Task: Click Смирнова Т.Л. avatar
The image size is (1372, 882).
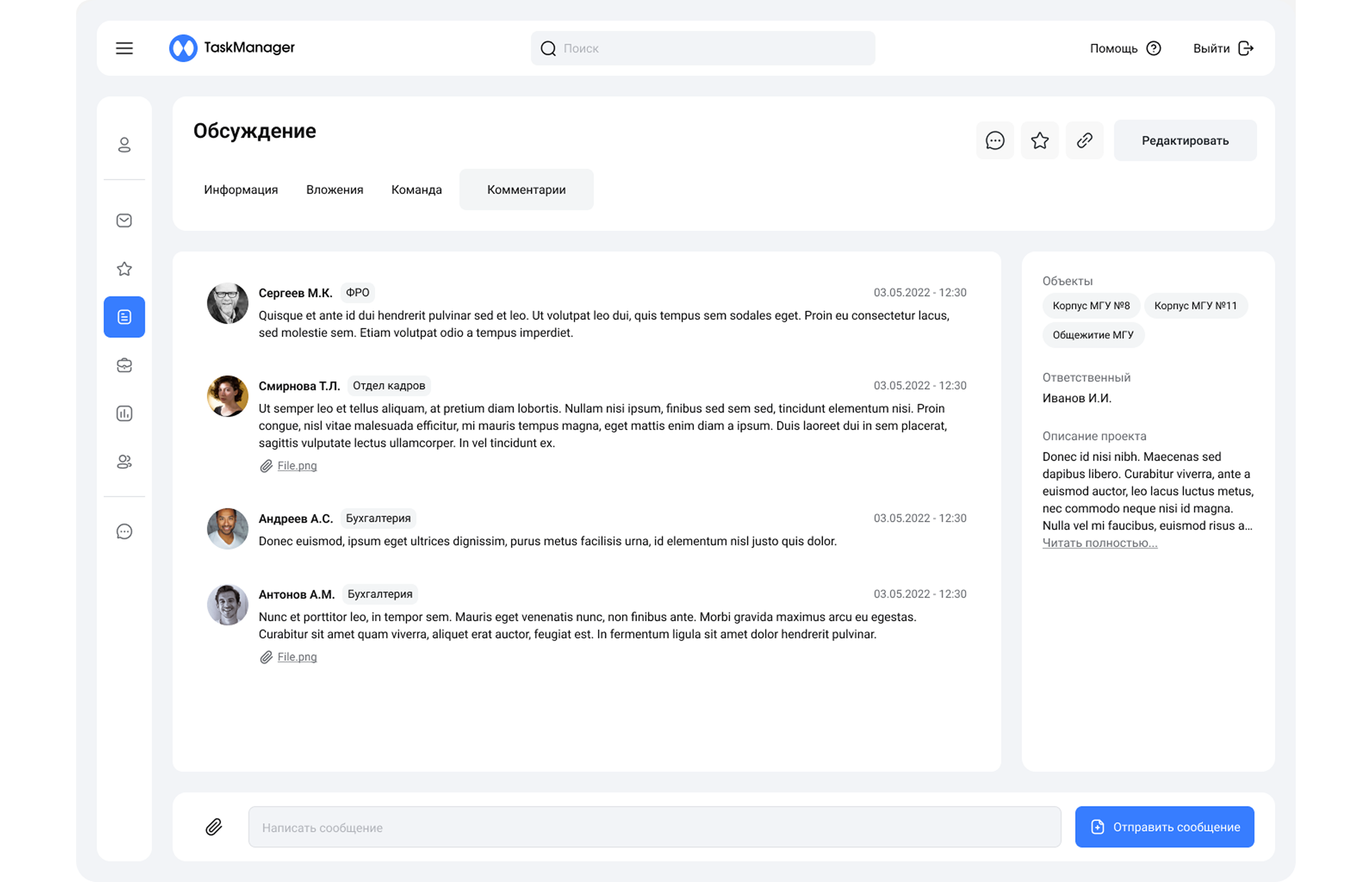Action: 227,396
